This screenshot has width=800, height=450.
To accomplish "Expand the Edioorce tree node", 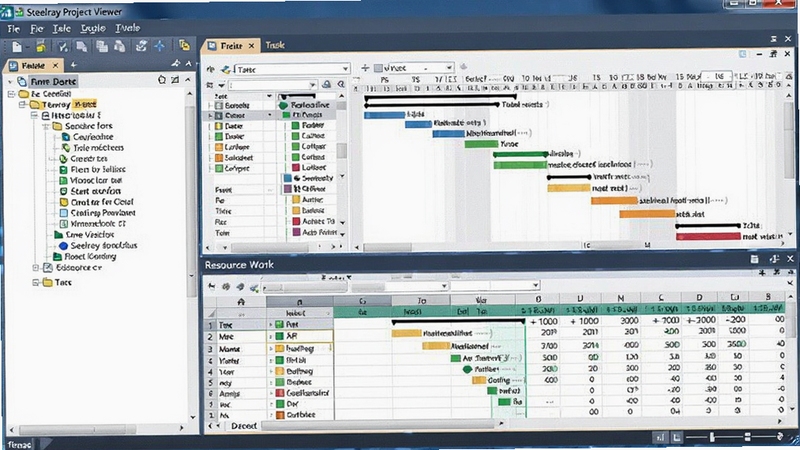I will [x=36, y=267].
